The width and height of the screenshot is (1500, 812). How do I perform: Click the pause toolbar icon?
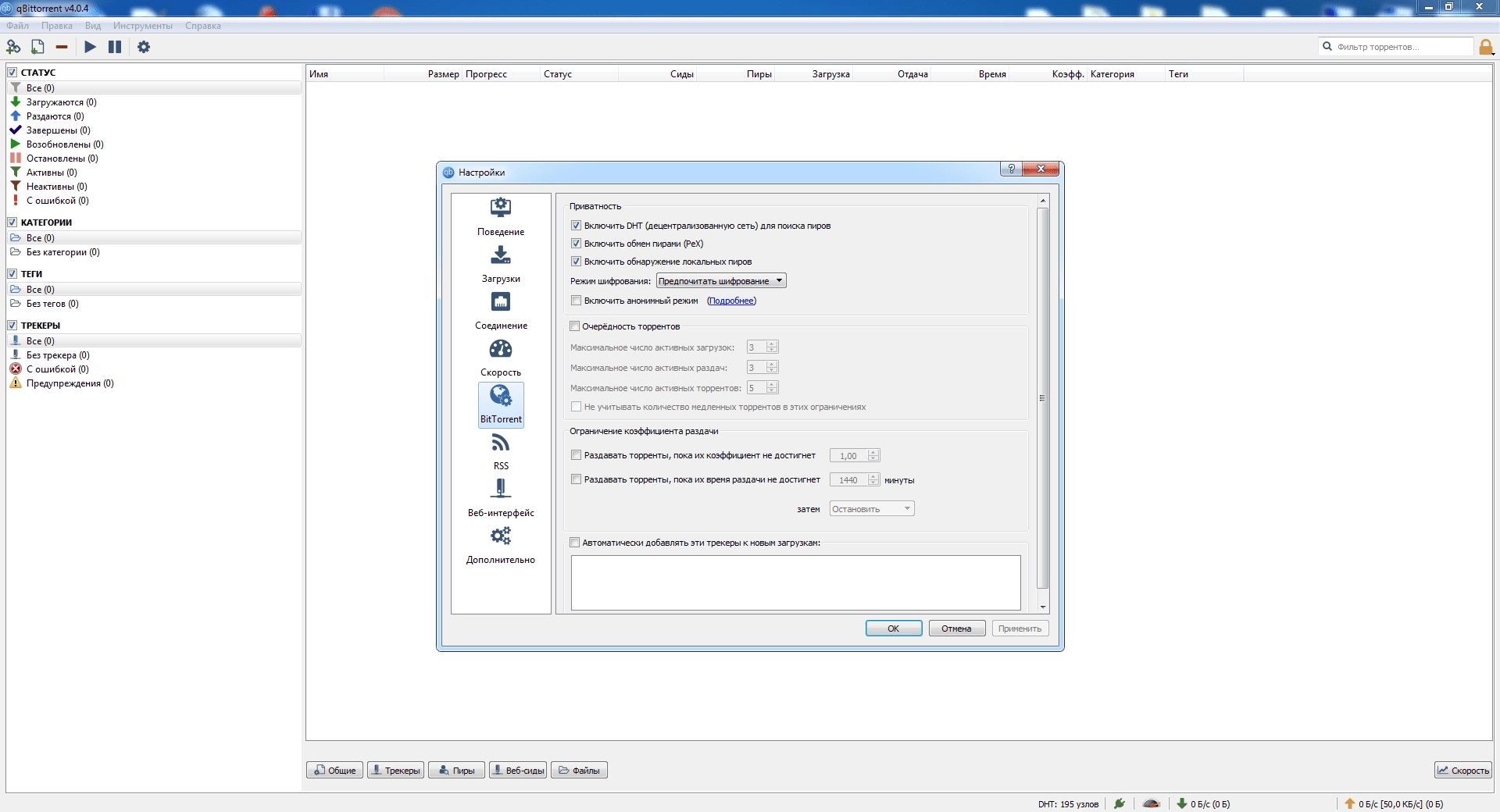pyautogui.click(x=115, y=47)
